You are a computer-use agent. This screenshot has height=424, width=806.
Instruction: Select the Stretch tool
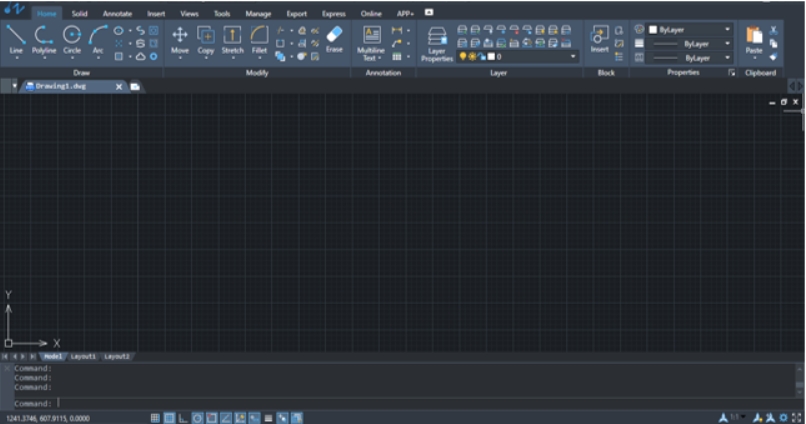[232, 39]
